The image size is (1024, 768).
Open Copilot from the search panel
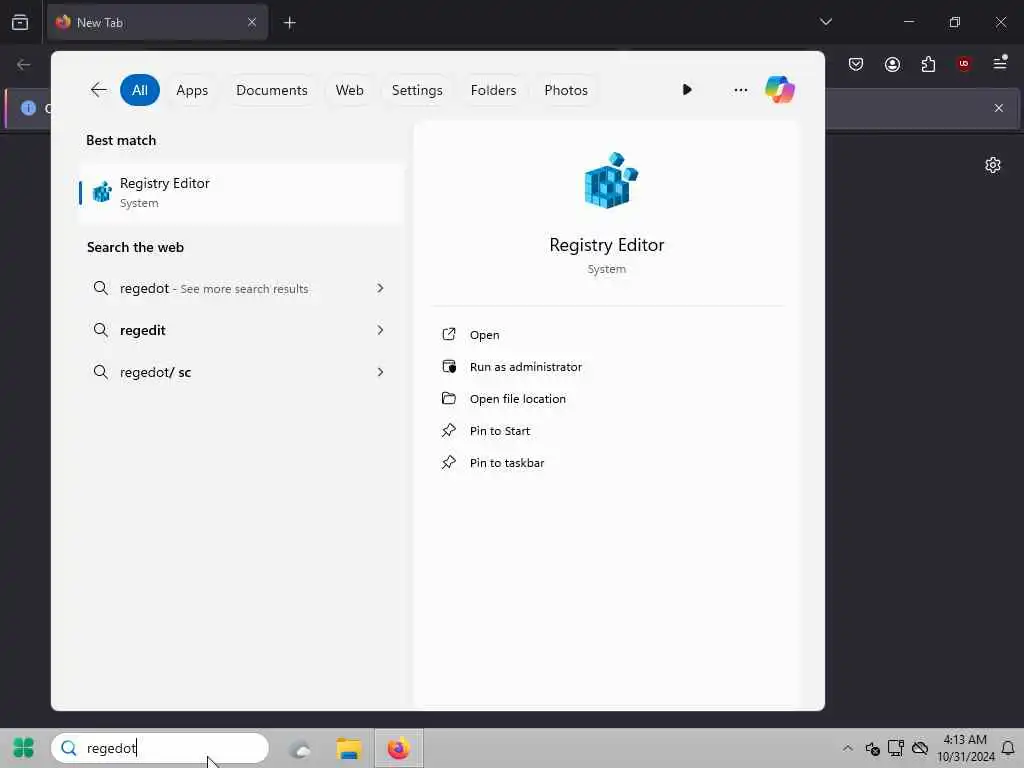point(780,89)
